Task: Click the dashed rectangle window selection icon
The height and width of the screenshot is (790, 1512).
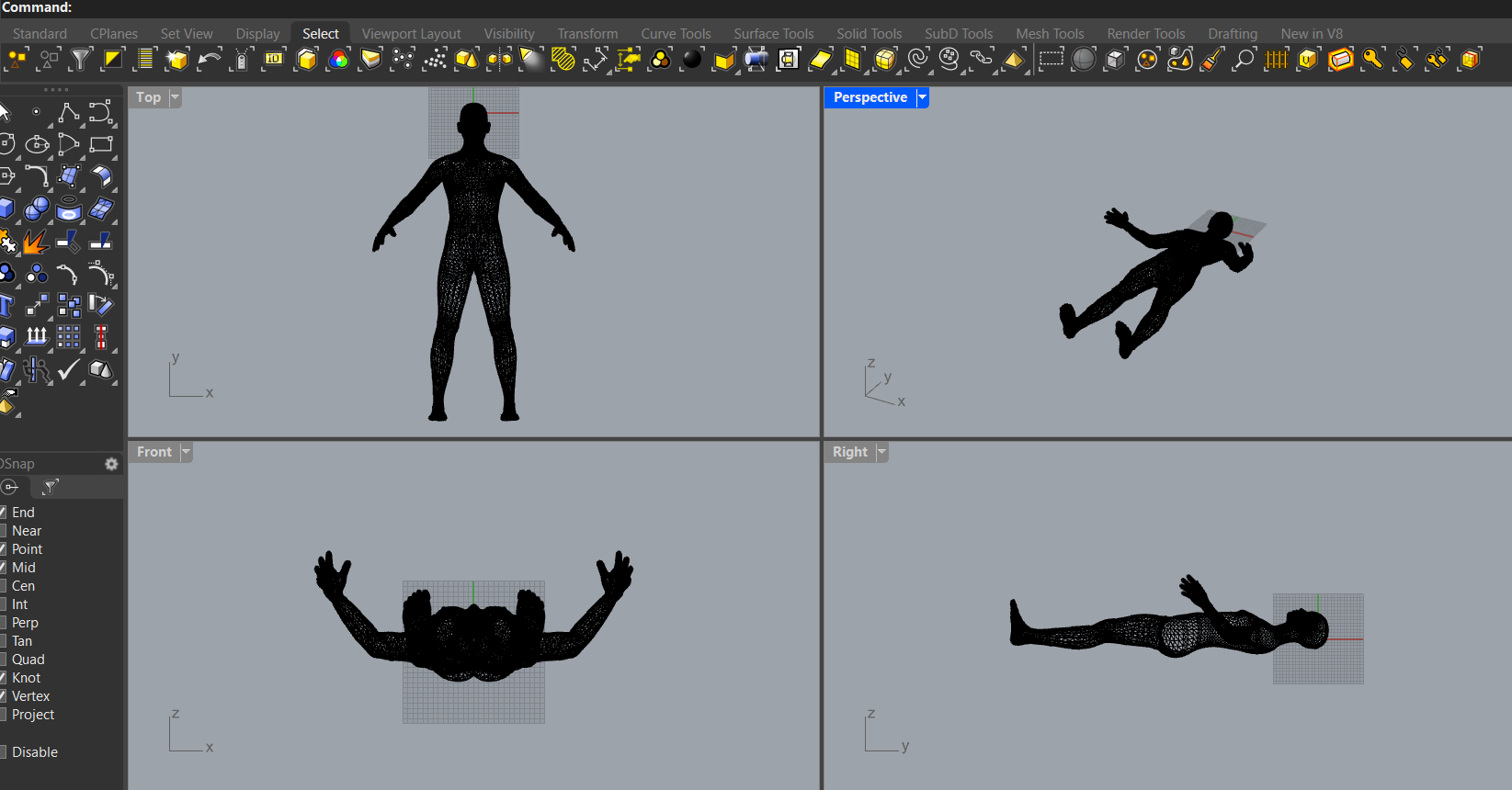Action: (x=1052, y=60)
